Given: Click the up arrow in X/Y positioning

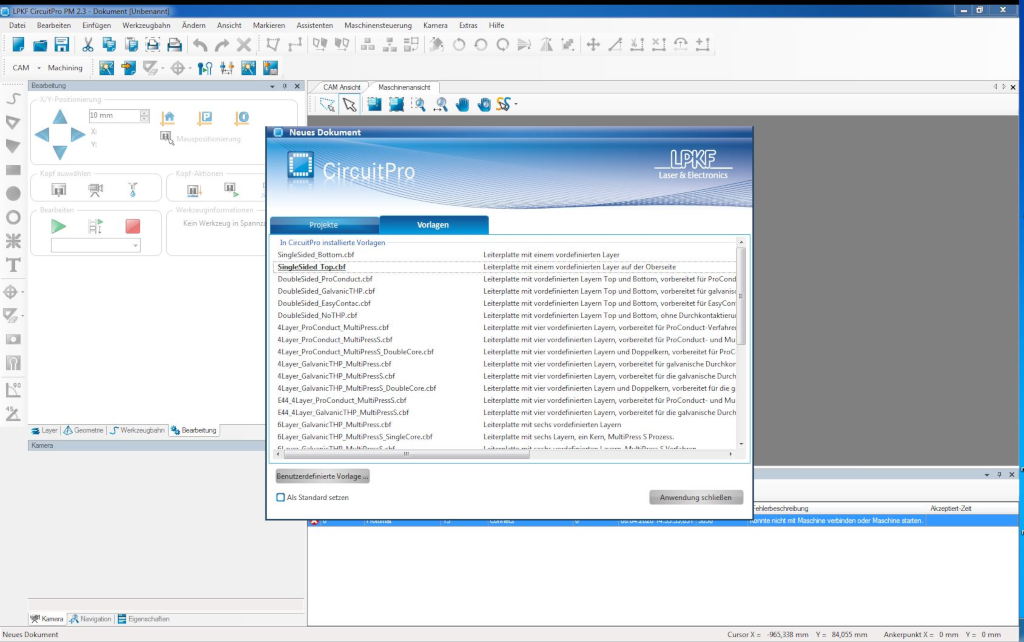Looking at the screenshot, I should click(59, 117).
